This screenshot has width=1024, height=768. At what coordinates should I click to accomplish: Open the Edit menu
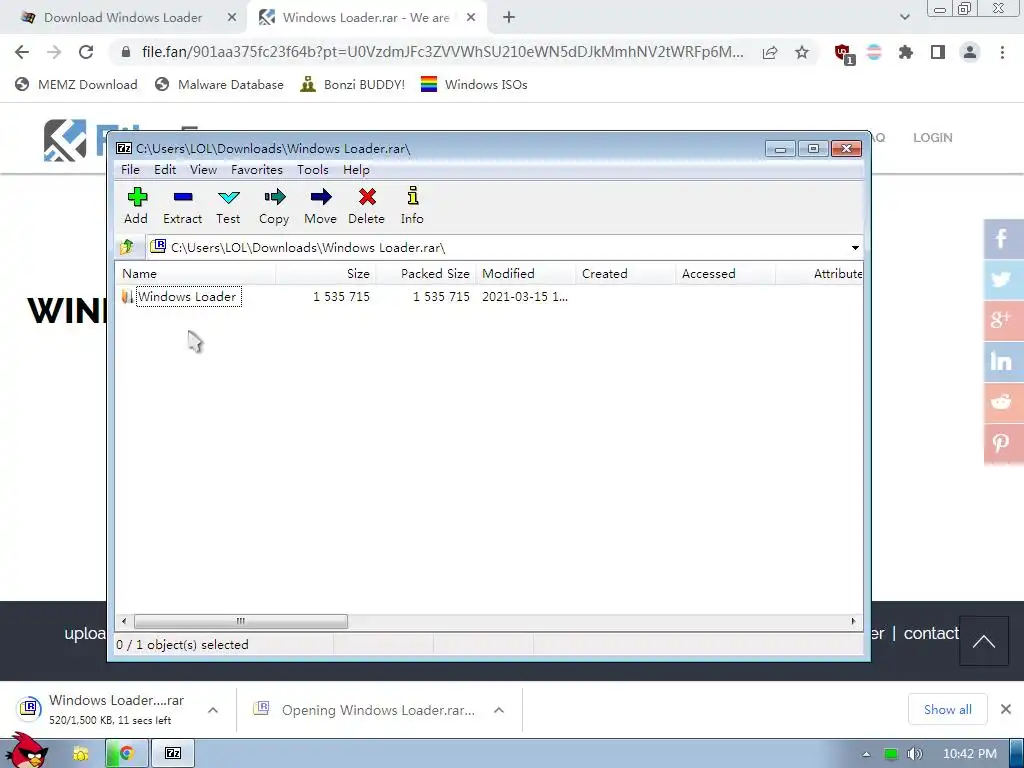pyautogui.click(x=165, y=170)
